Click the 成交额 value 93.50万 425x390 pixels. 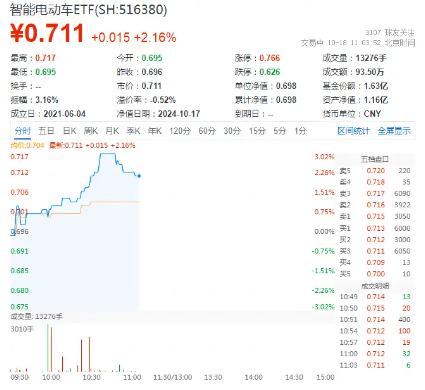point(370,72)
